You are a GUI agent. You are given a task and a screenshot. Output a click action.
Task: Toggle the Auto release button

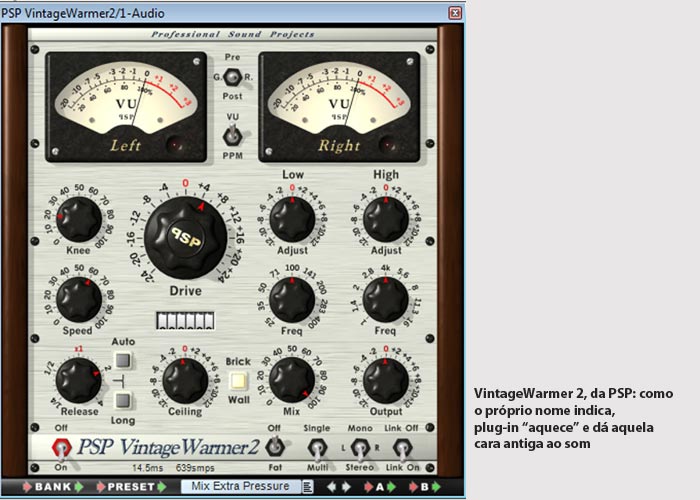coord(123,359)
